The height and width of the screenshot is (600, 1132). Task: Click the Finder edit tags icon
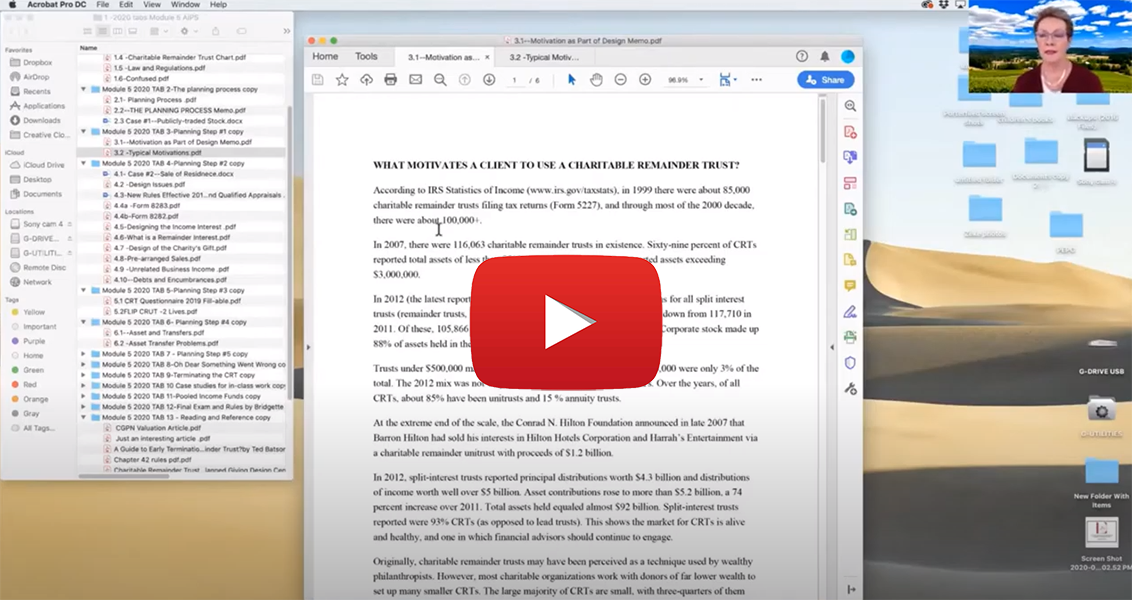[242, 31]
